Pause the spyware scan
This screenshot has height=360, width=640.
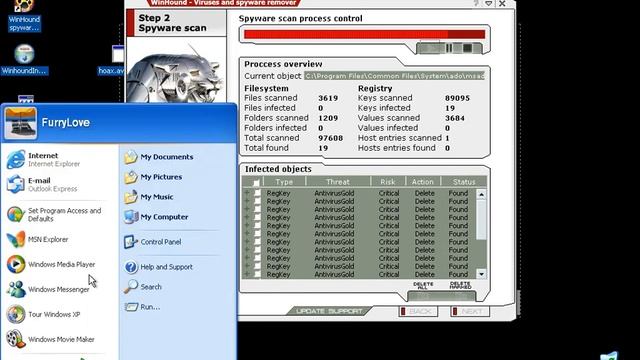[x=449, y=48]
